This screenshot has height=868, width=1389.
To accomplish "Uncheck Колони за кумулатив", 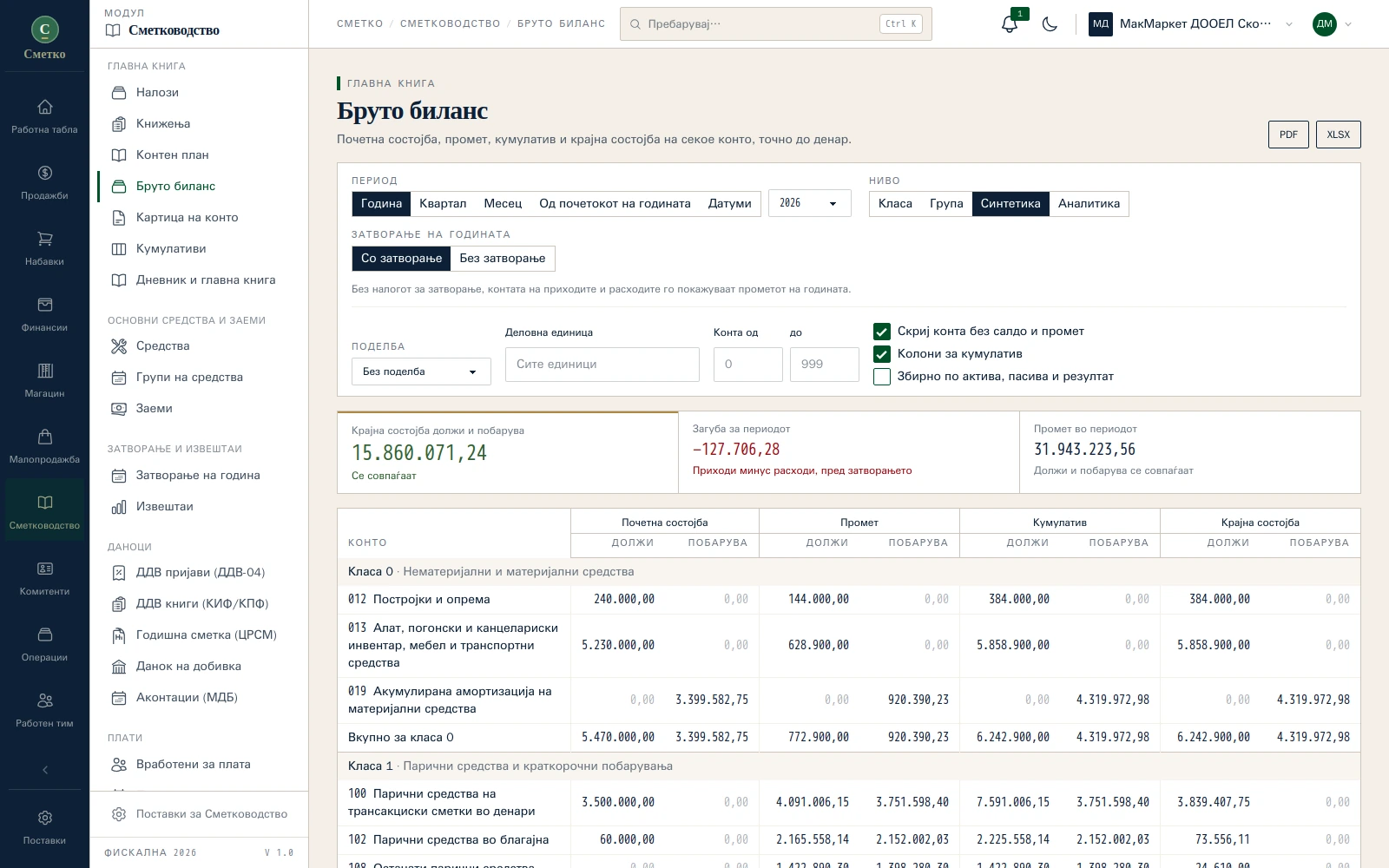I will (x=882, y=354).
